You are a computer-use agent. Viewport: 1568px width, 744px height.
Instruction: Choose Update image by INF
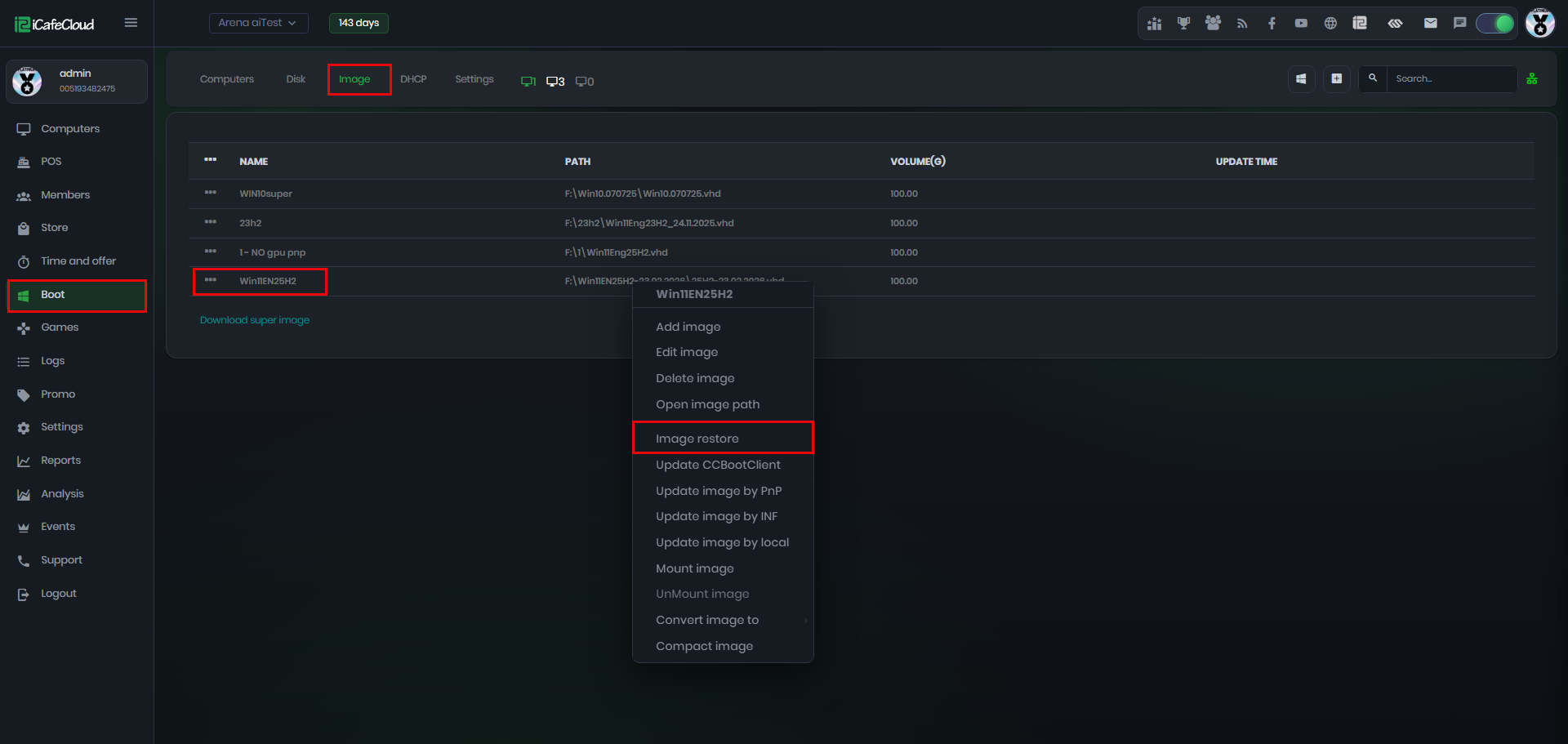coord(723,516)
